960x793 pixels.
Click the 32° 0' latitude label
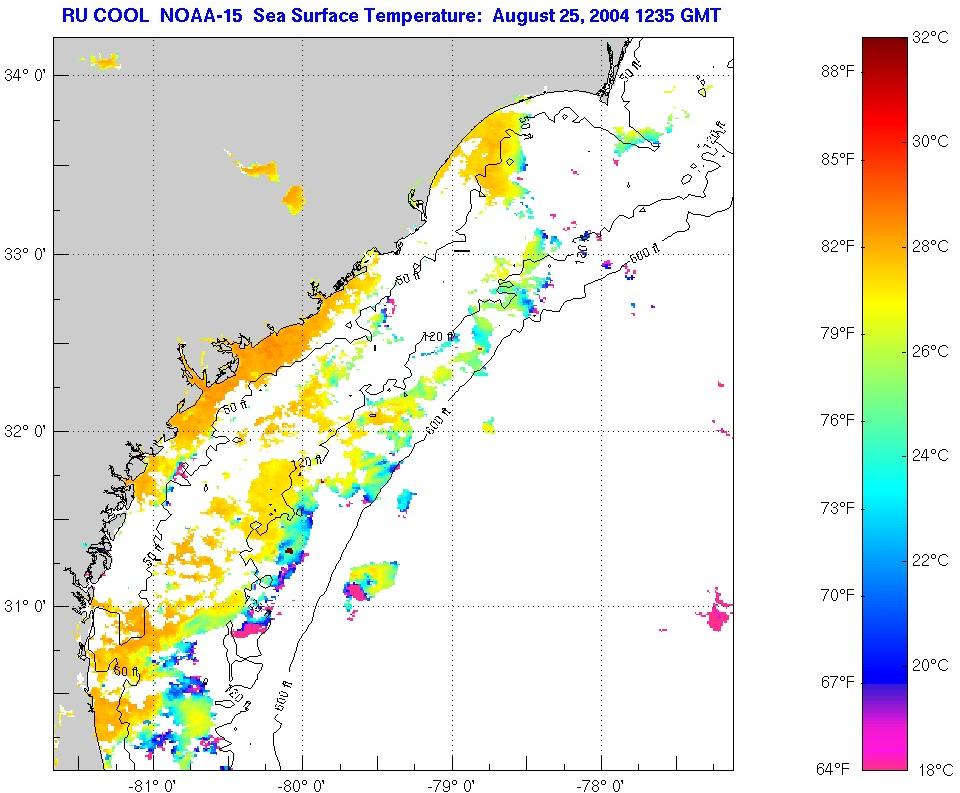24,431
